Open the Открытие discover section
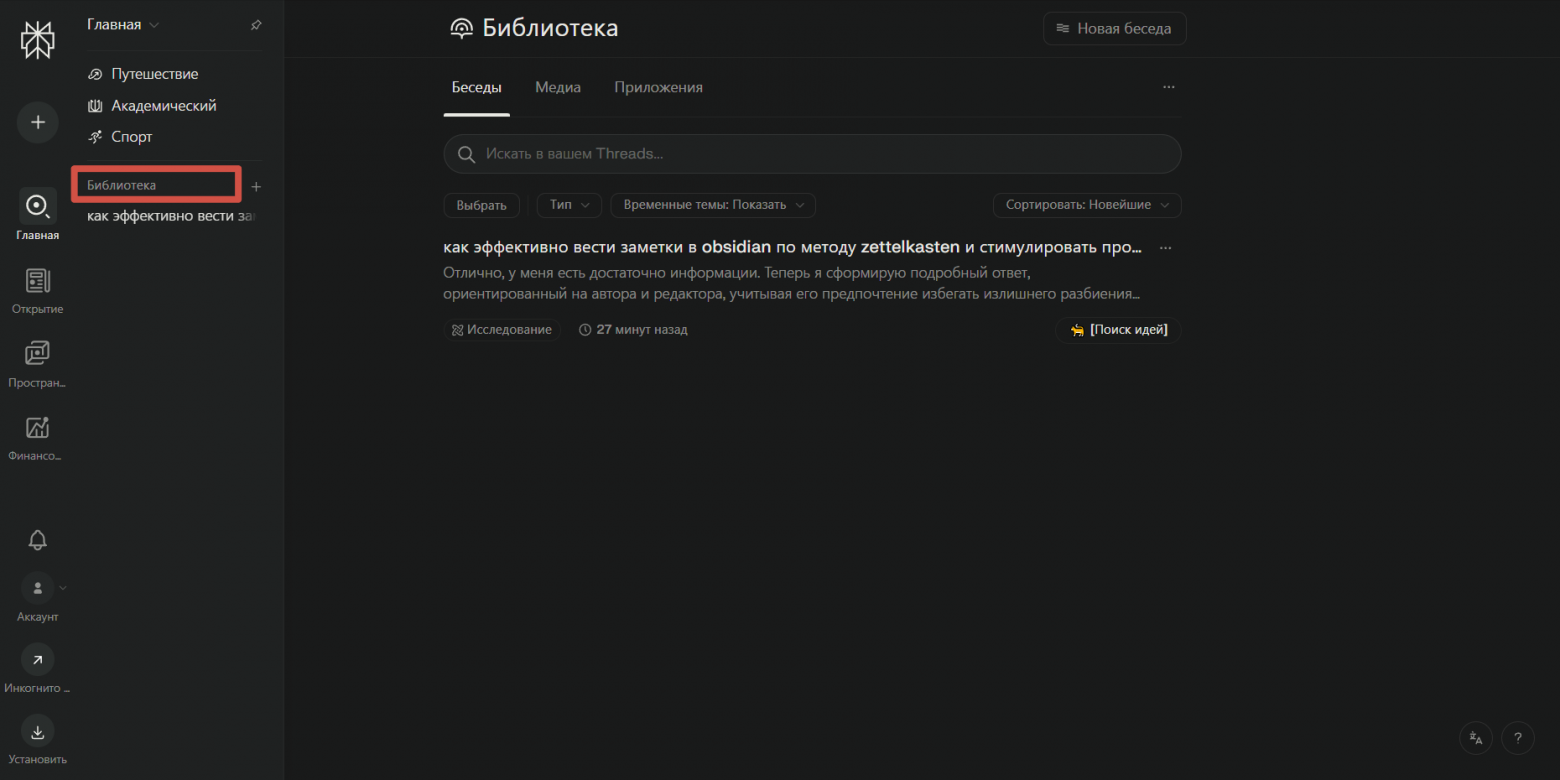This screenshot has height=780, width=1560. coord(38,282)
